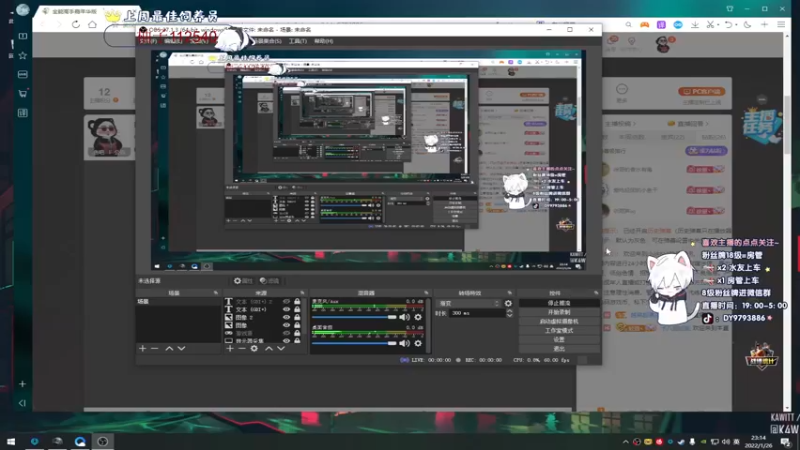Click the microphone/Aux volume slider
The image size is (800, 450).
(354, 317)
